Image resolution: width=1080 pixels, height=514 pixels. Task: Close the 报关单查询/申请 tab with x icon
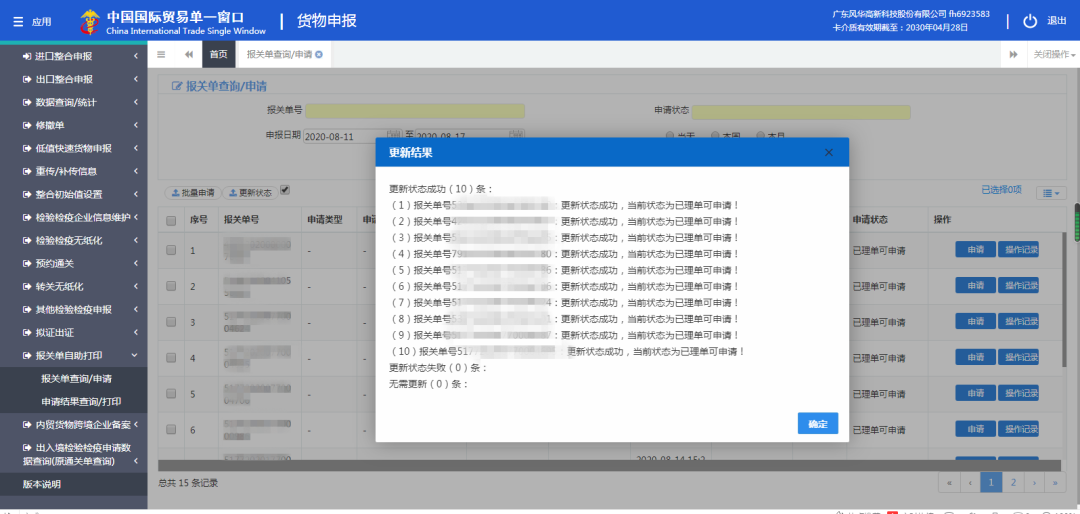click(318, 54)
